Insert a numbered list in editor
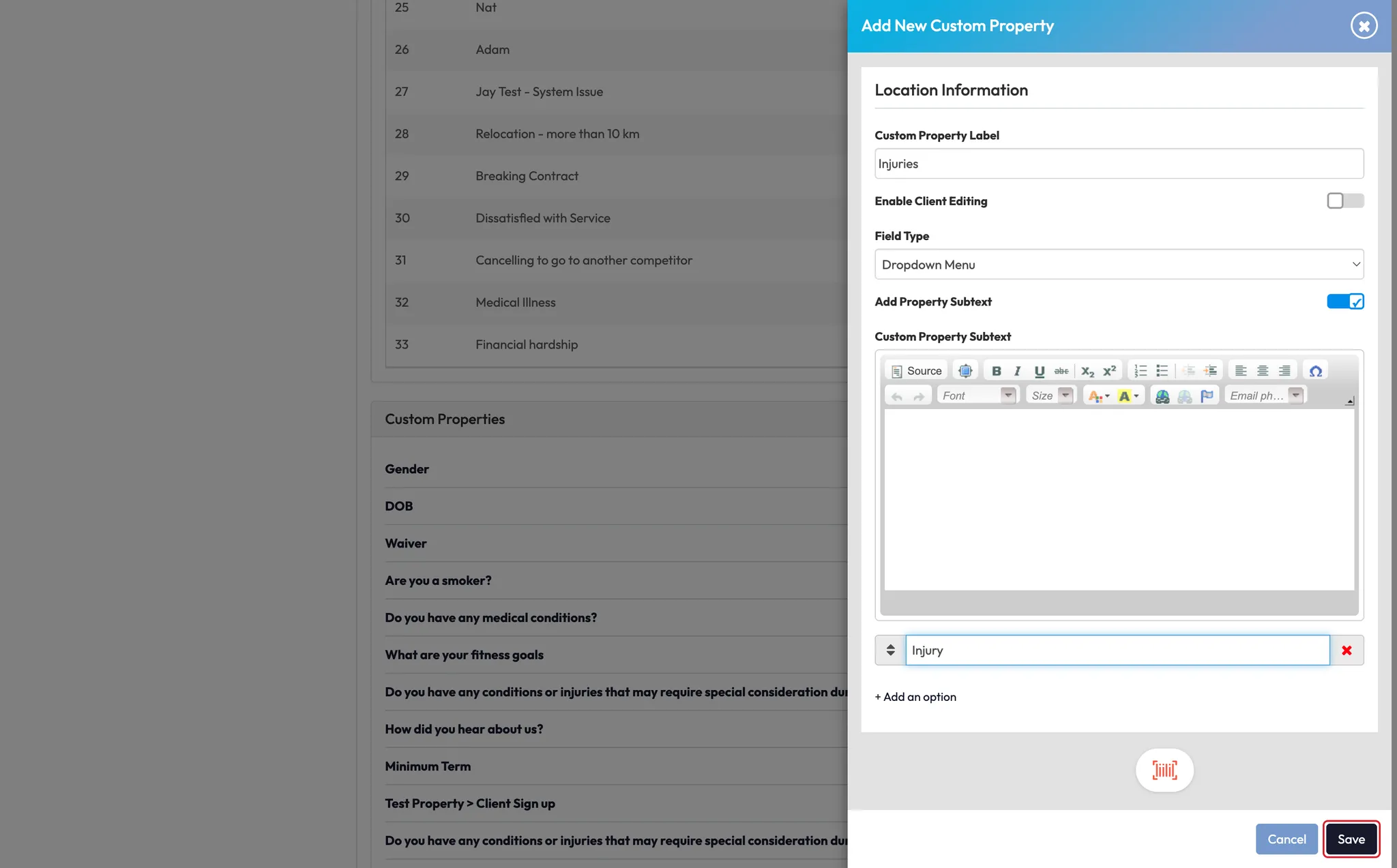Screen dimensions: 1397x868 (x=1141, y=371)
